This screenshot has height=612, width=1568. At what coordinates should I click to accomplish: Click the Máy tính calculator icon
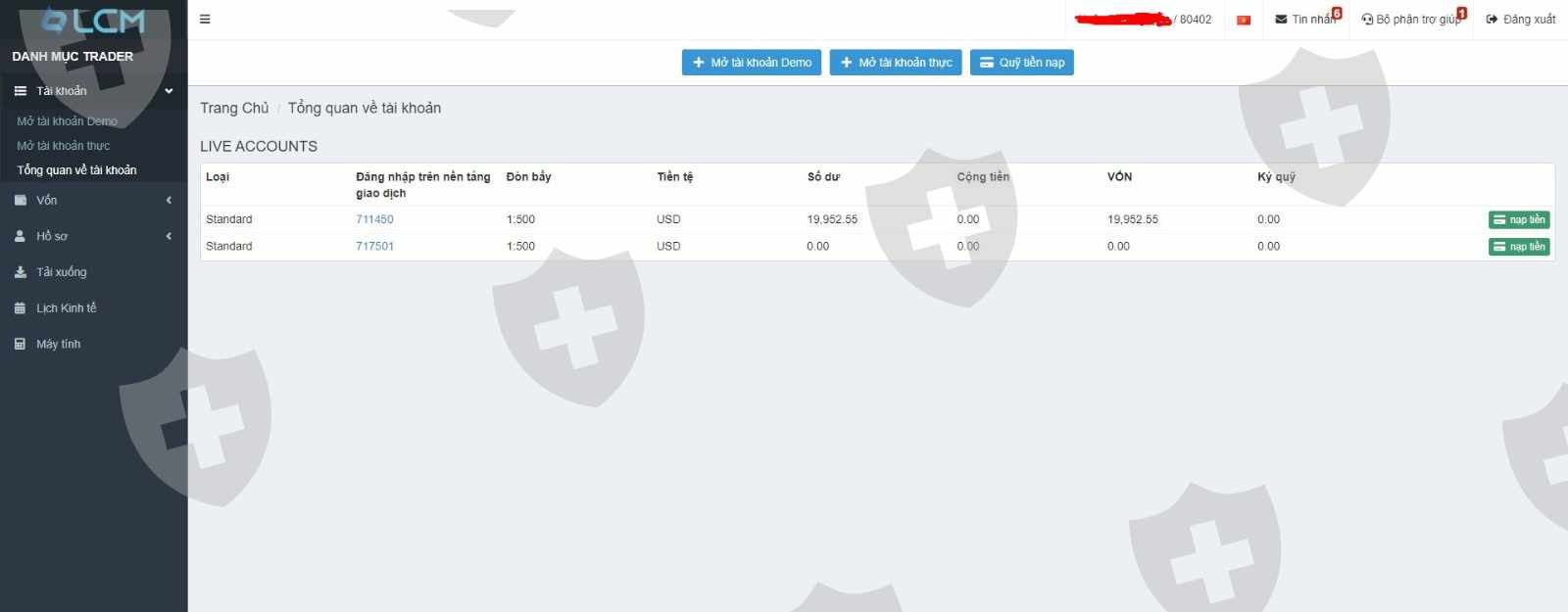20,345
